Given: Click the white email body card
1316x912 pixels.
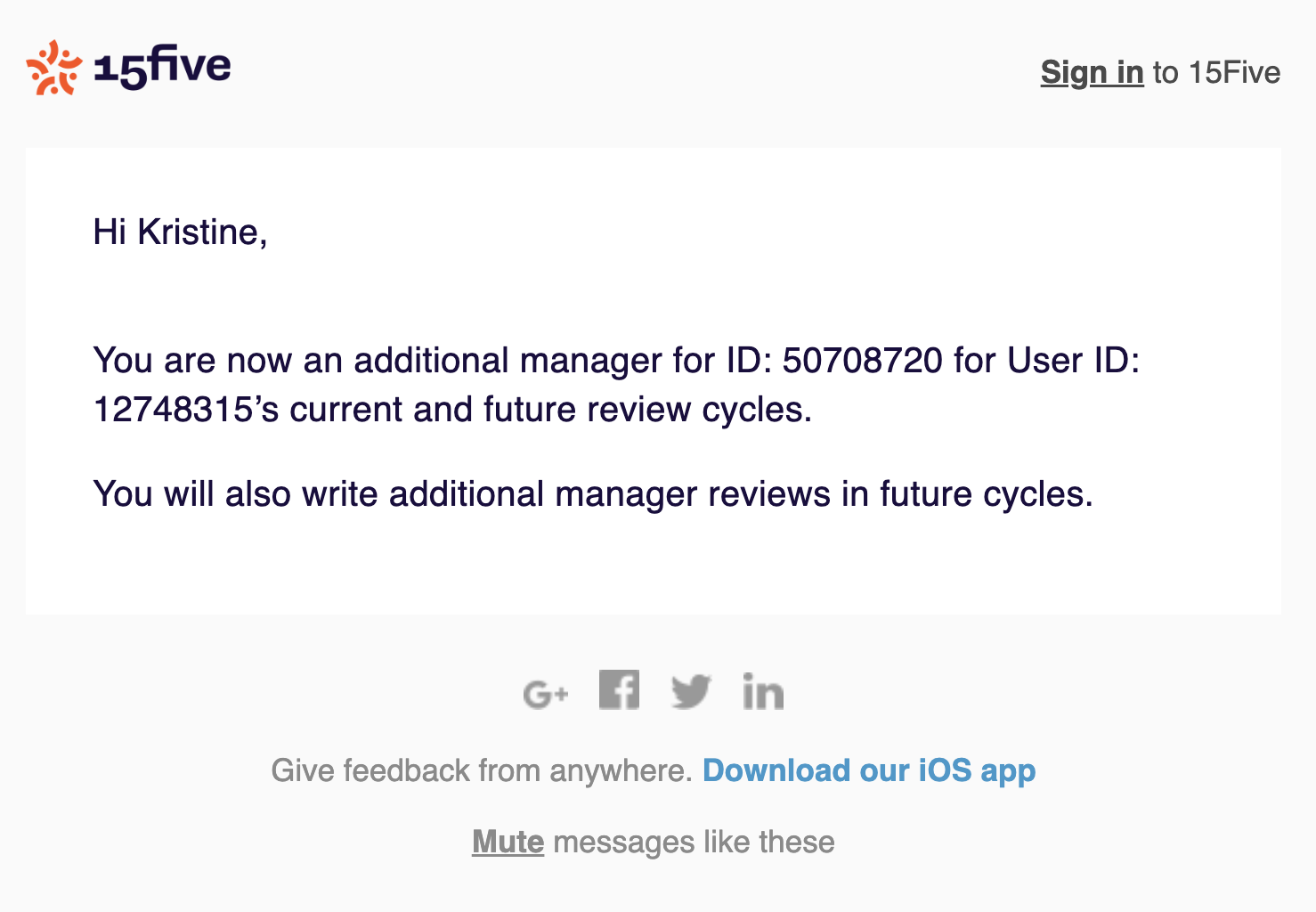Looking at the screenshot, I should (x=658, y=570).
